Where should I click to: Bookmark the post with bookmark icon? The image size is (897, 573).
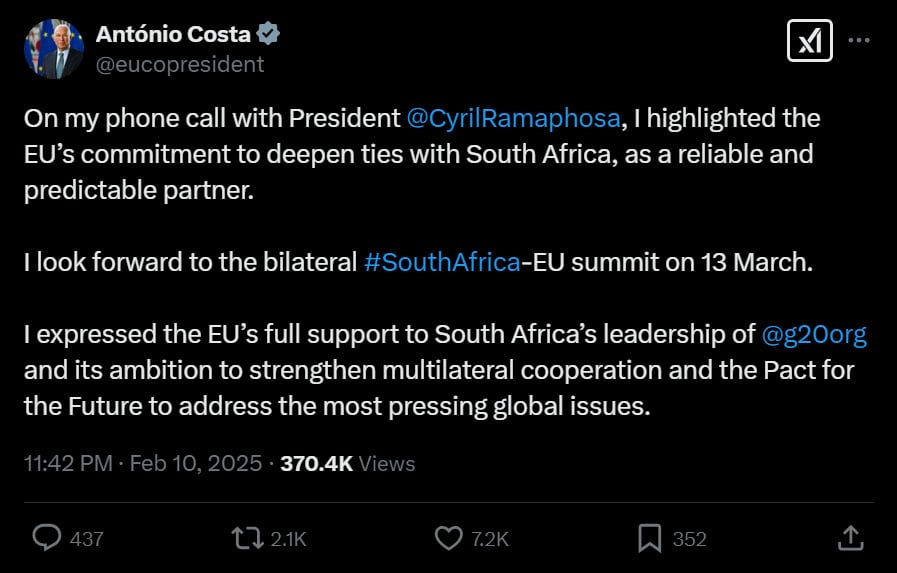pyautogui.click(x=649, y=539)
